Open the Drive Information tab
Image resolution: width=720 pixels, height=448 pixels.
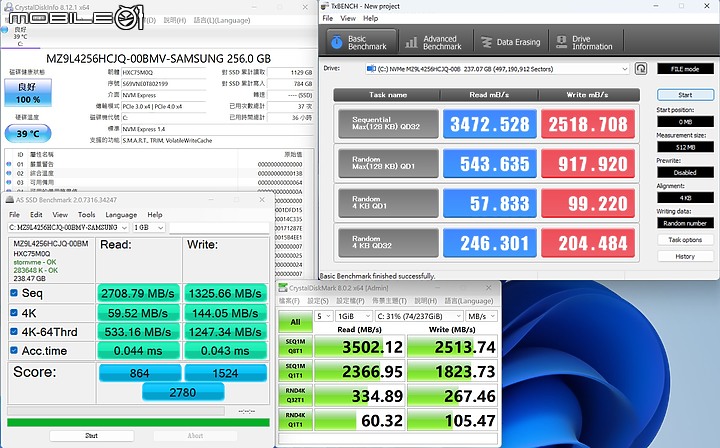pos(584,42)
